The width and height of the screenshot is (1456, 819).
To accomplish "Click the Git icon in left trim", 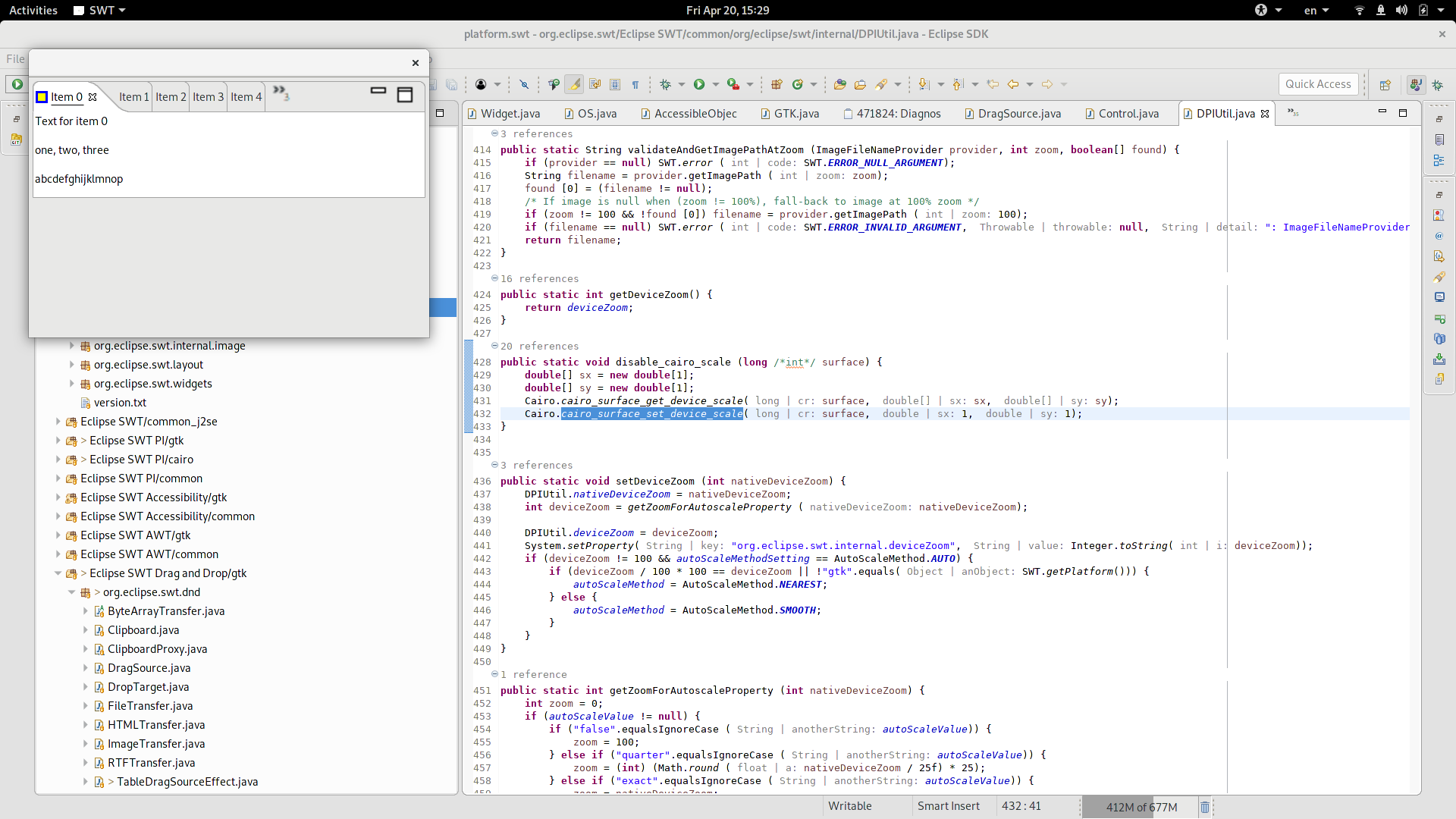I will (x=16, y=140).
